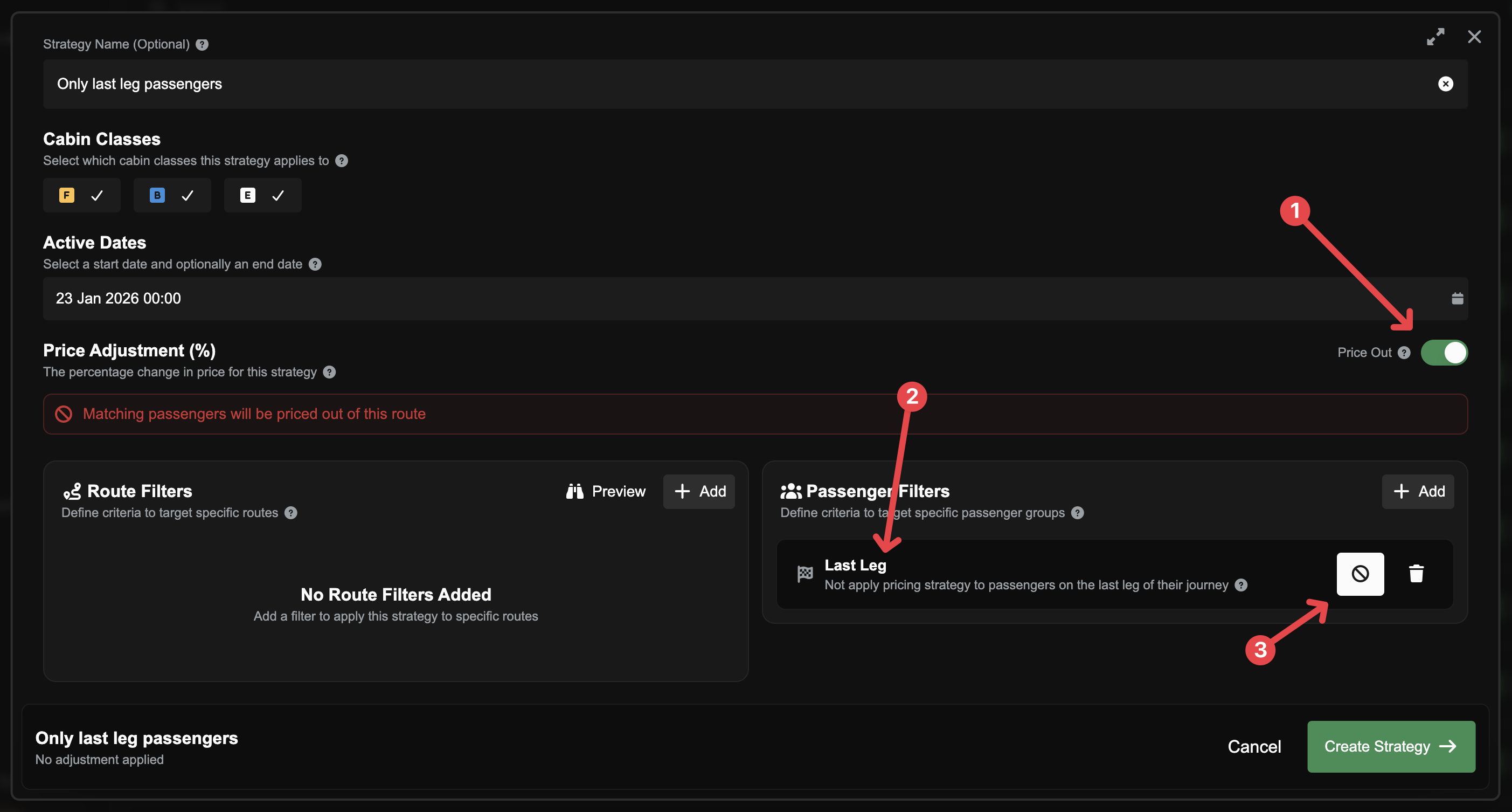Open the calendar date picker icon
The image size is (1512, 812).
point(1457,299)
